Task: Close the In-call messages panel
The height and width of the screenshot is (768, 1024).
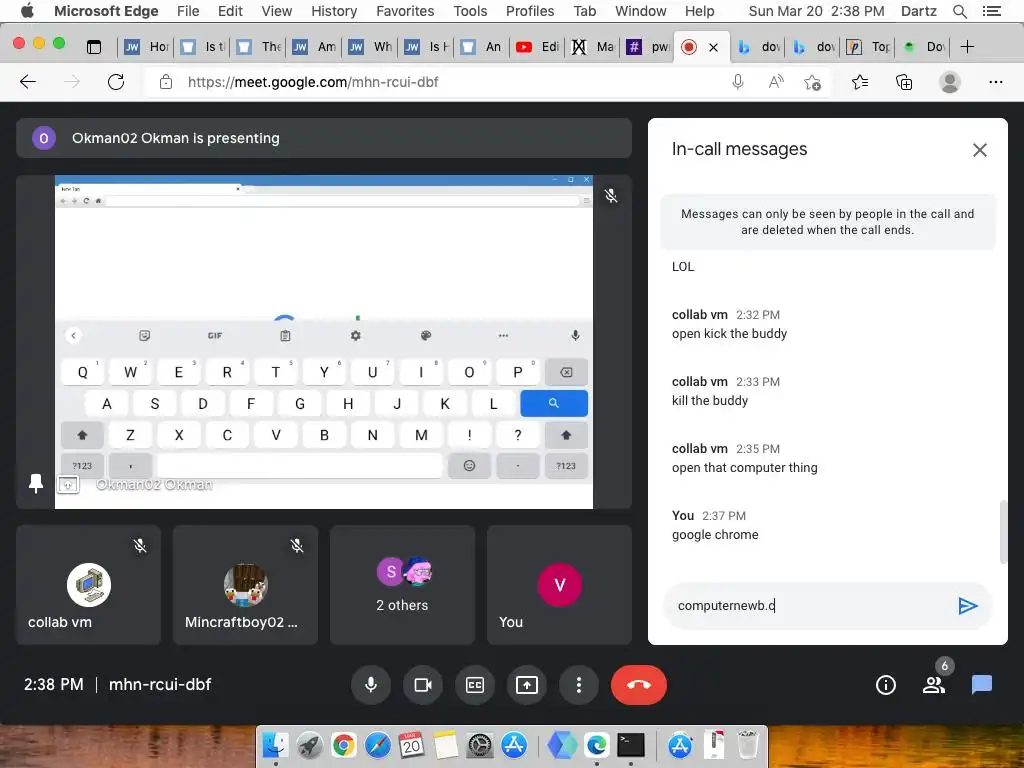Action: [x=980, y=150]
